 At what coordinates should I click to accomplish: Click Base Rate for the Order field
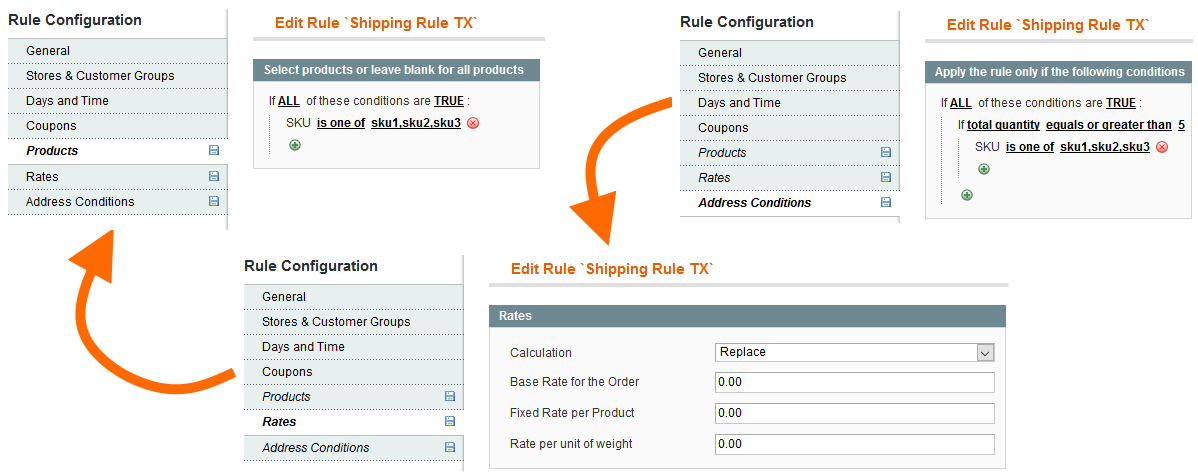(x=854, y=382)
